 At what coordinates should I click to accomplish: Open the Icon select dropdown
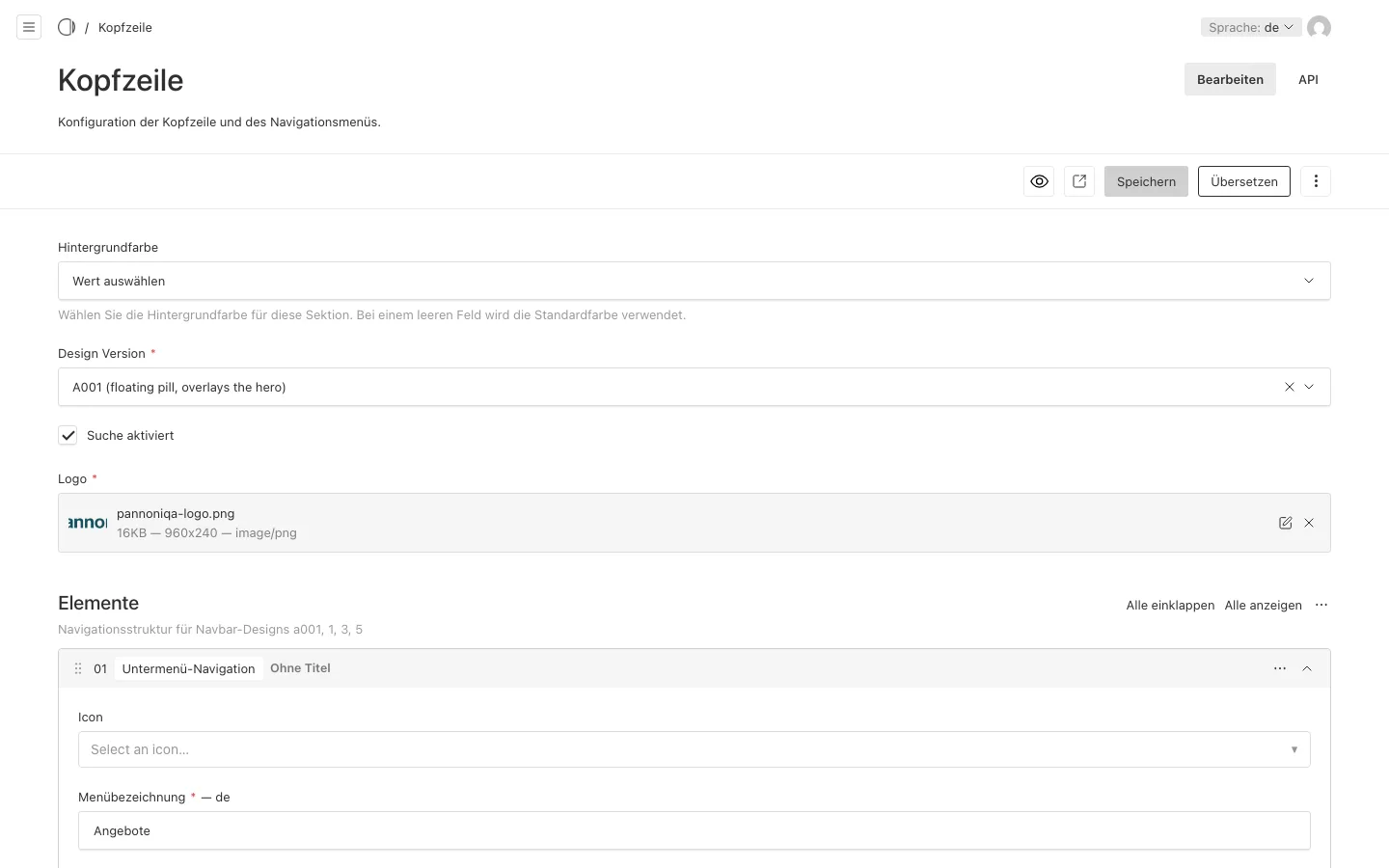(x=694, y=749)
